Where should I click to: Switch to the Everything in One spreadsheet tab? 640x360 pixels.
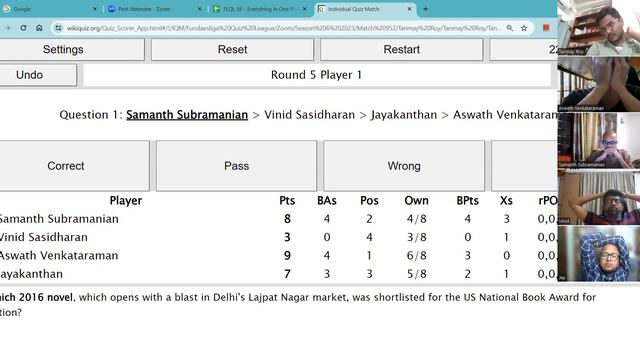coord(260,9)
